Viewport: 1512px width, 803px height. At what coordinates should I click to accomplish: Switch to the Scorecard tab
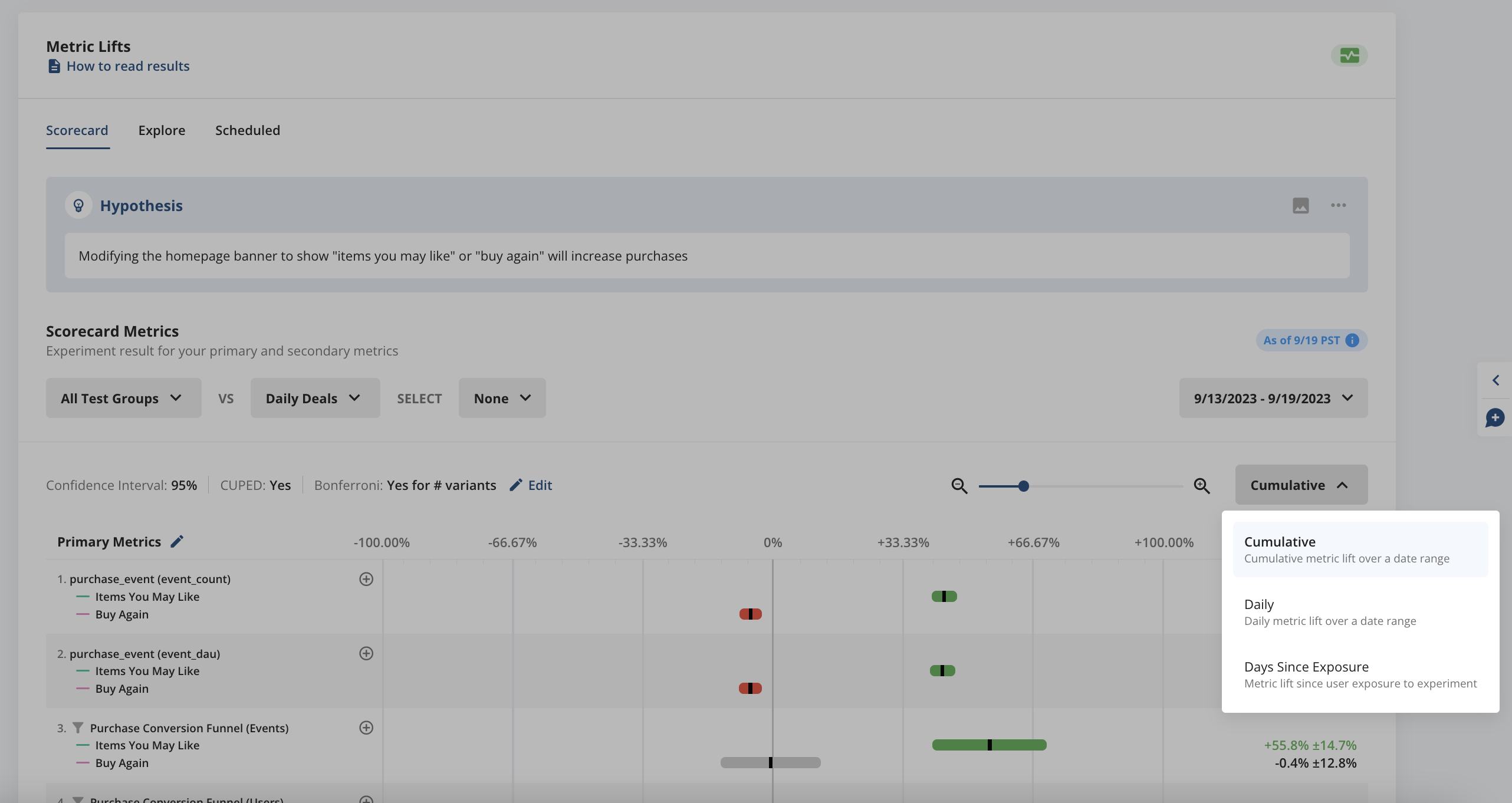tap(77, 130)
